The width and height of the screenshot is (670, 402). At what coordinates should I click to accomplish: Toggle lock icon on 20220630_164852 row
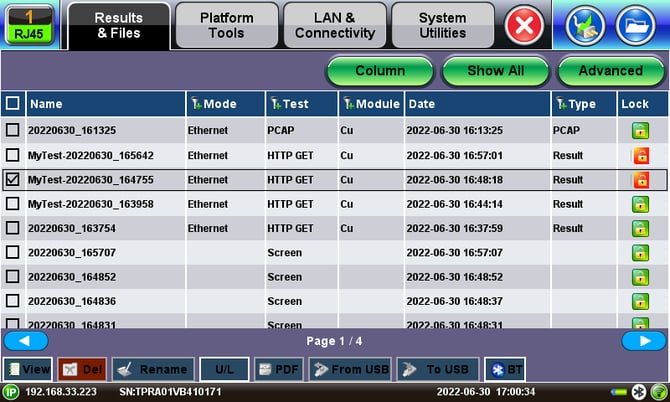click(x=640, y=277)
